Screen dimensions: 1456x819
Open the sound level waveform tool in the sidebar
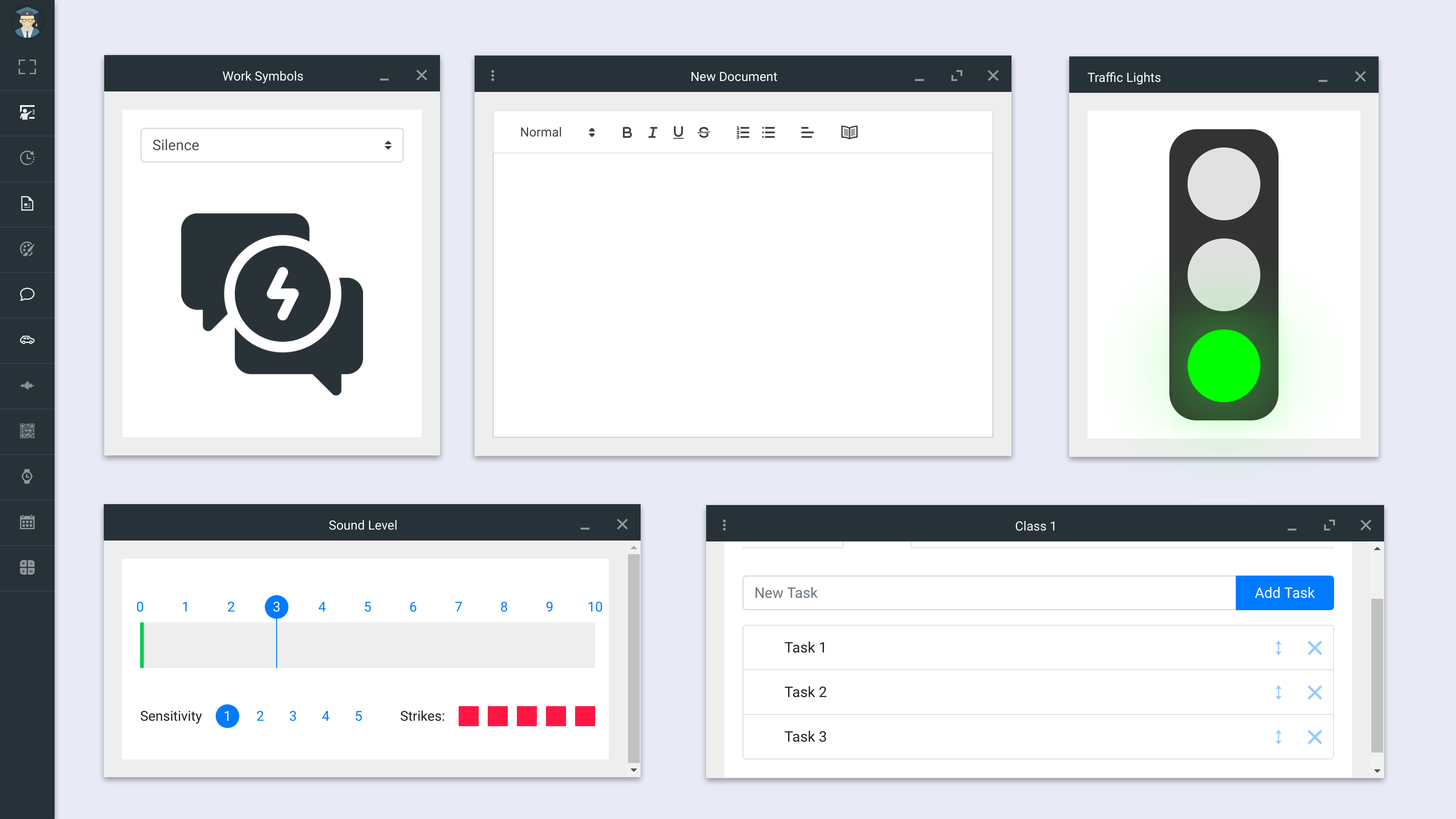pyautogui.click(x=27, y=385)
